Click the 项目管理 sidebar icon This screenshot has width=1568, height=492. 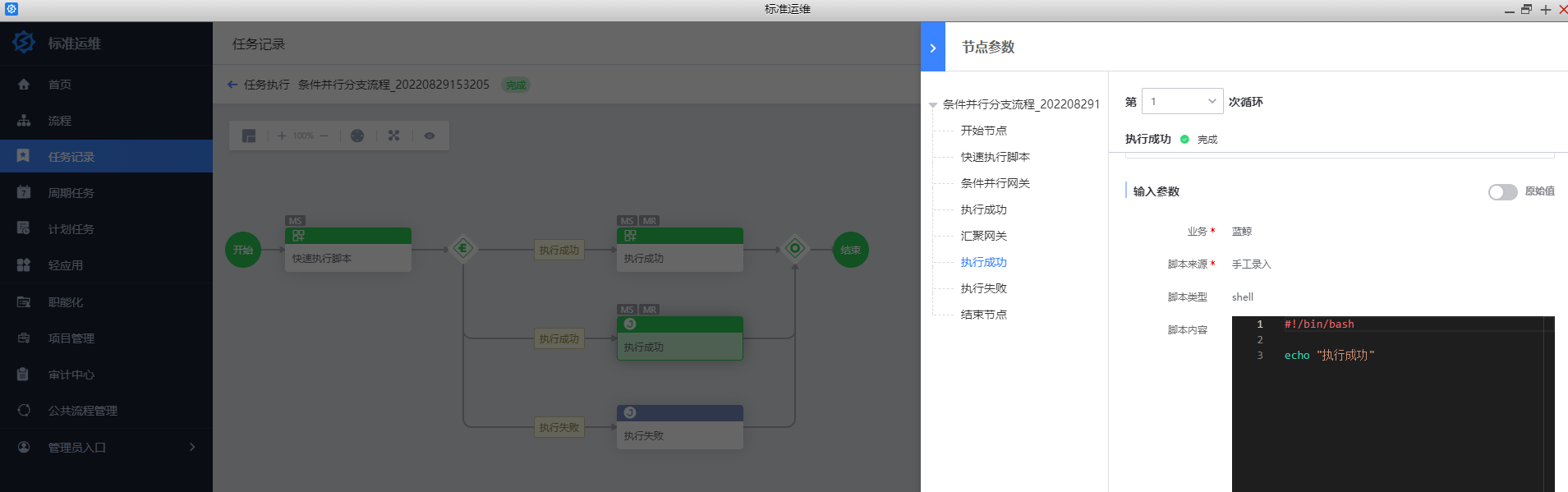click(x=24, y=338)
